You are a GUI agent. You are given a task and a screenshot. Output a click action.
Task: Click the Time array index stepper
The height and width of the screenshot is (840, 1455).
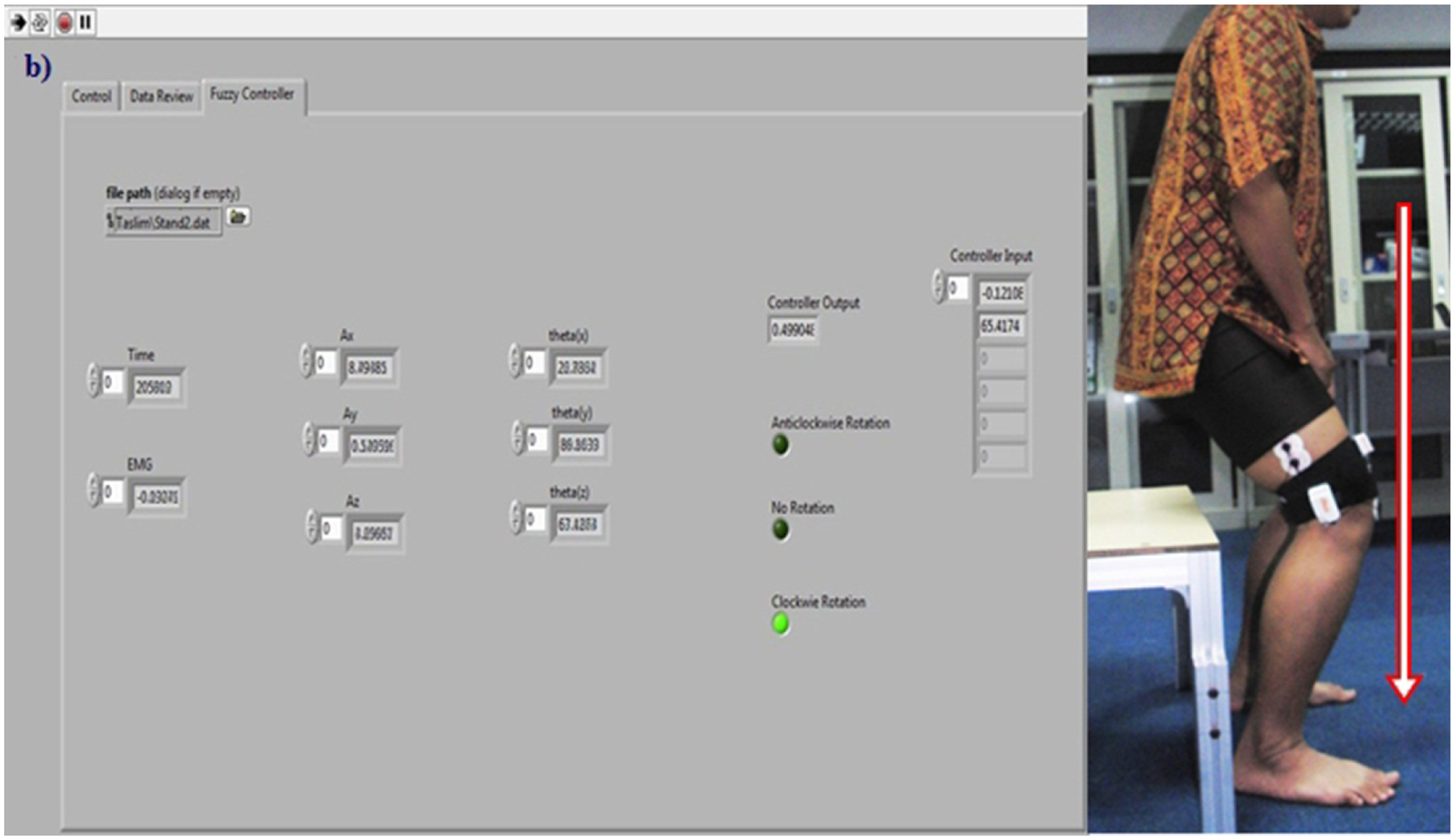pos(93,381)
